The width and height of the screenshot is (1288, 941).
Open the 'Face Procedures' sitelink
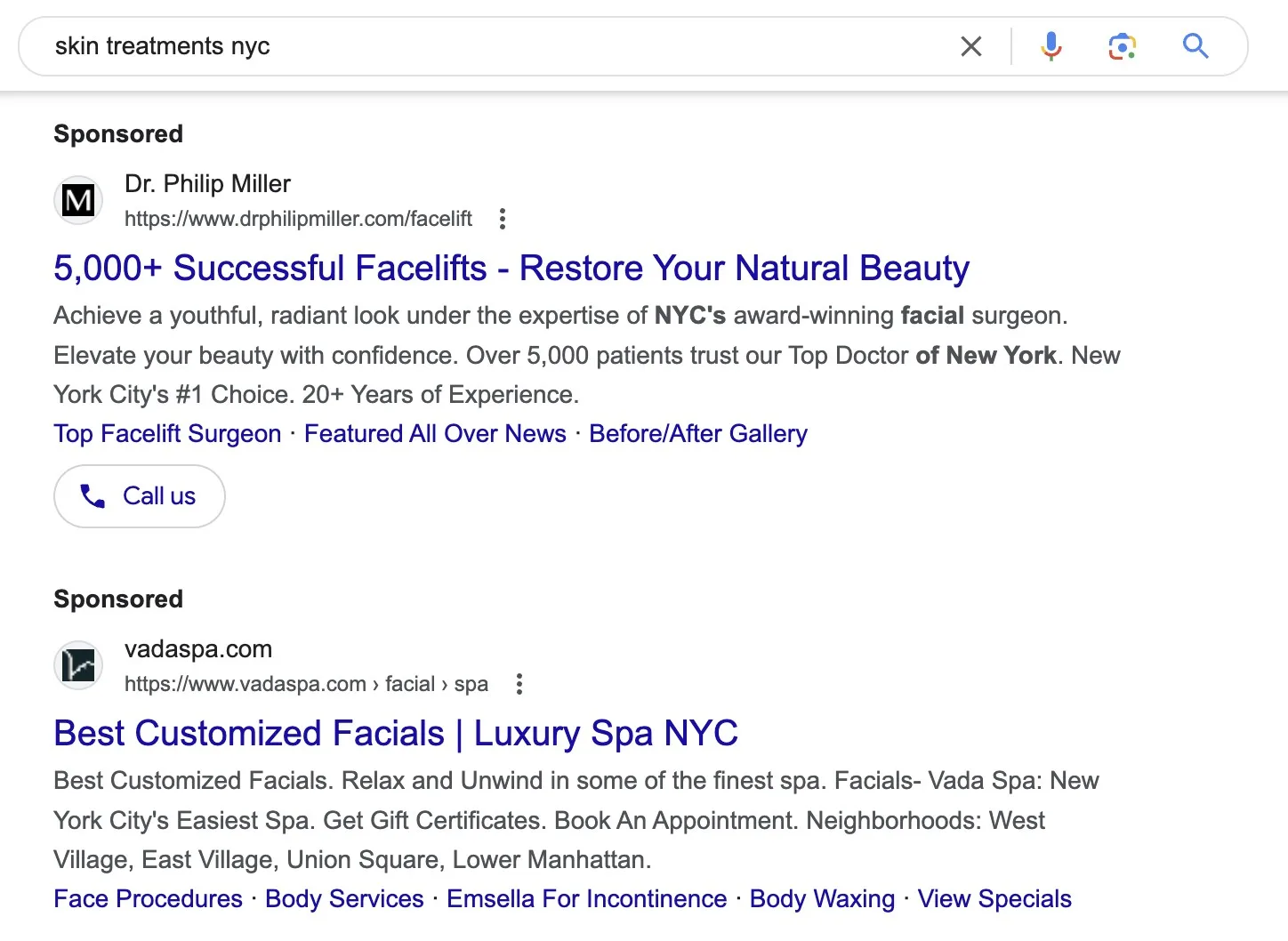tap(148, 899)
